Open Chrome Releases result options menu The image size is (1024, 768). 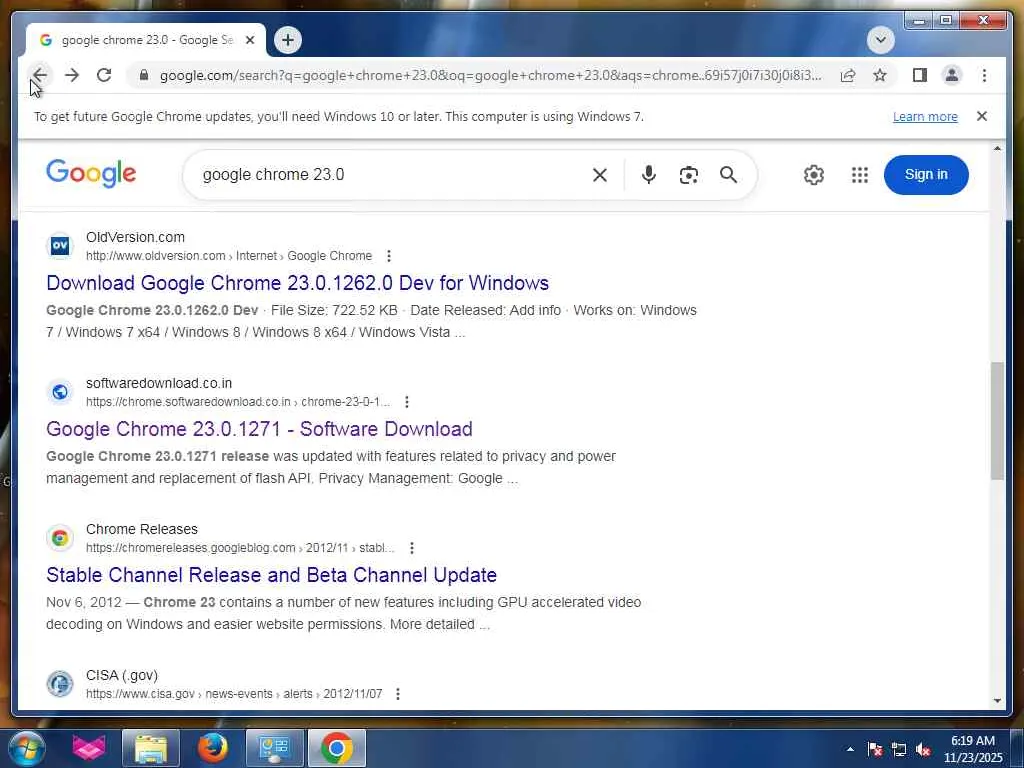(411, 548)
